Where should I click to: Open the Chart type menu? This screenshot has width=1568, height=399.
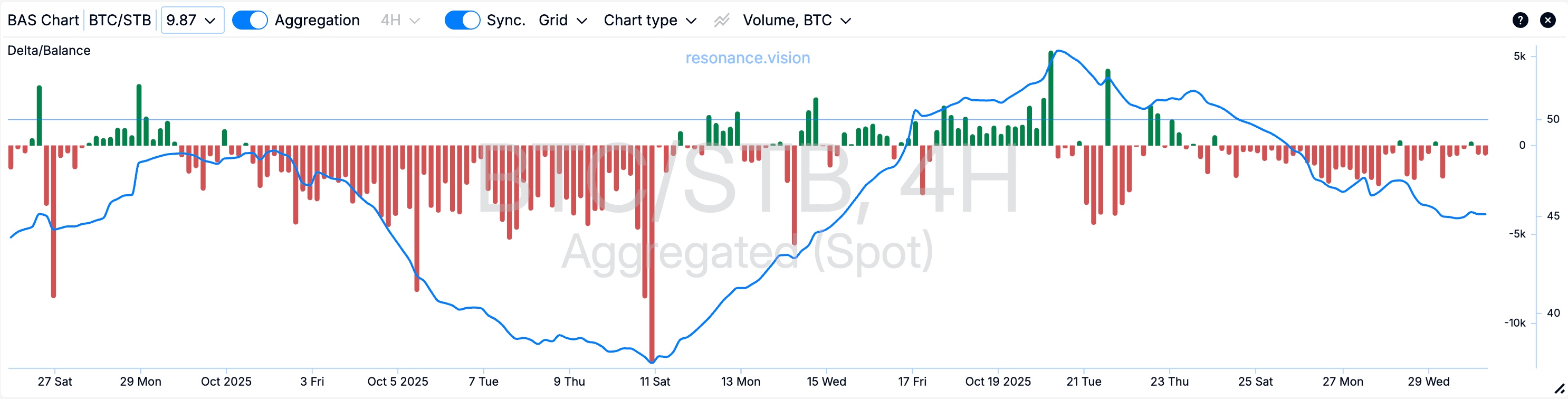(x=649, y=20)
